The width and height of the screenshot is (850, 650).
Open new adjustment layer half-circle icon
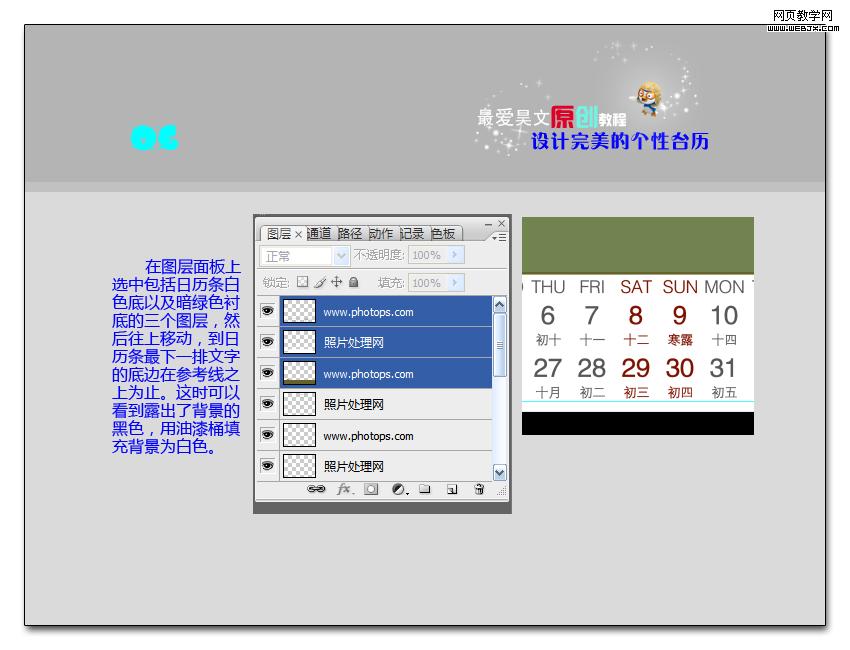pos(399,490)
